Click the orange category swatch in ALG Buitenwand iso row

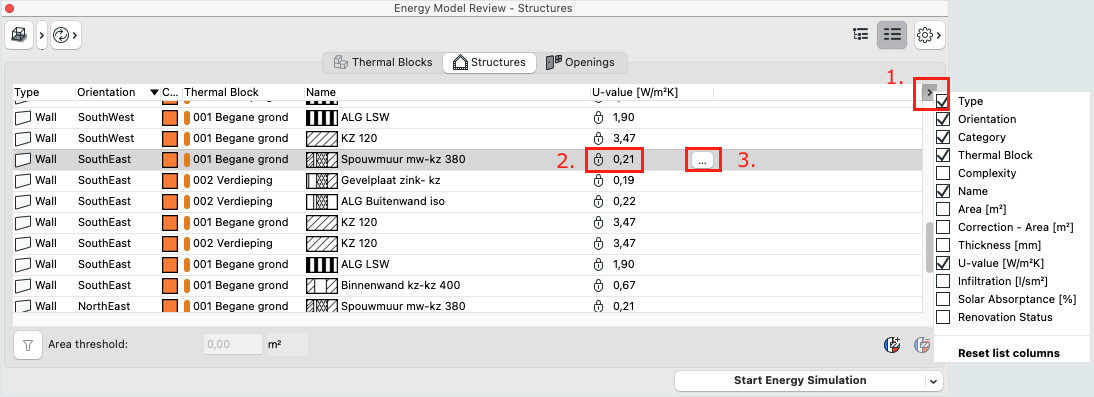click(170, 202)
